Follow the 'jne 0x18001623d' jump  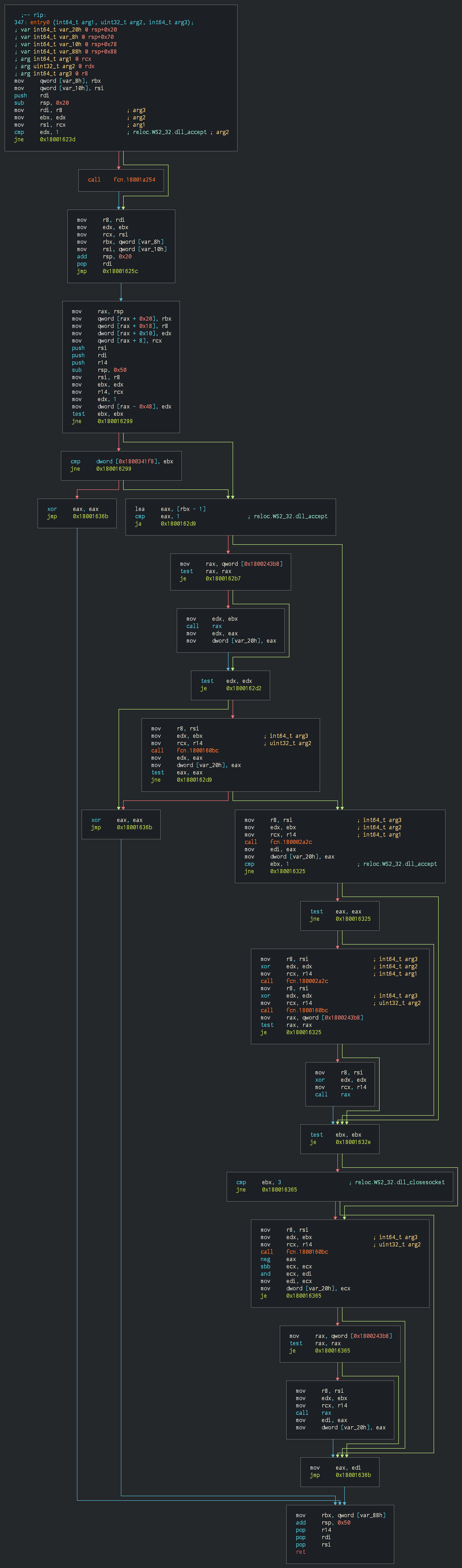click(44, 139)
